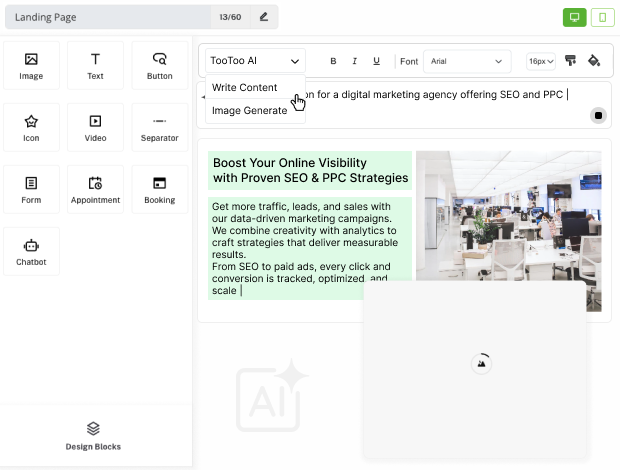The image size is (620, 470).
Task: Select Image Generate menu option
Action: click(x=250, y=110)
